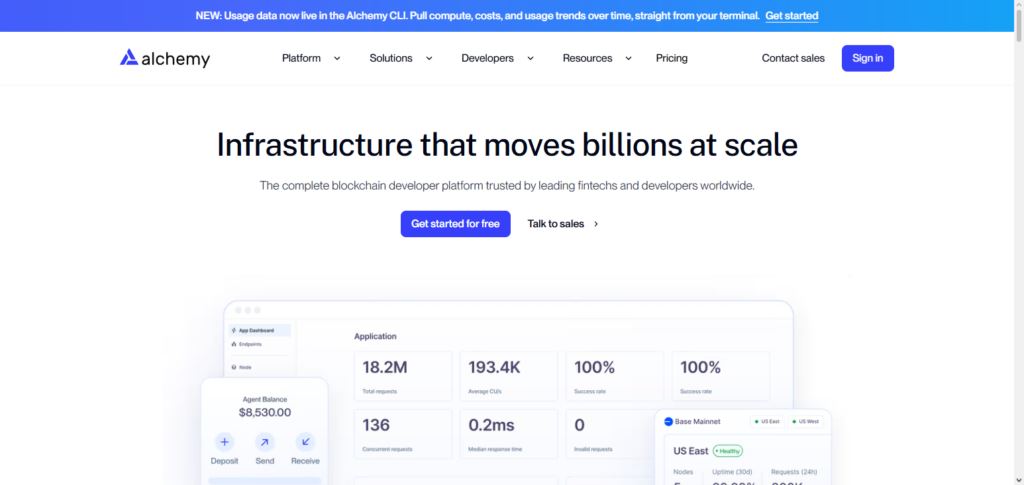This screenshot has height=485, width=1024.
Task: Open the Platform menu
Action: tap(301, 58)
